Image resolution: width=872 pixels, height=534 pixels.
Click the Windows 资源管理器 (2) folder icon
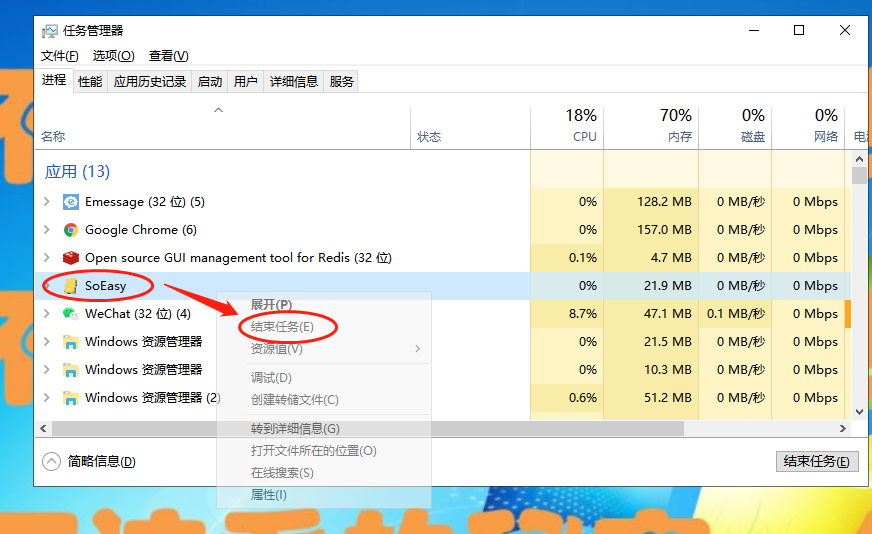[x=71, y=398]
